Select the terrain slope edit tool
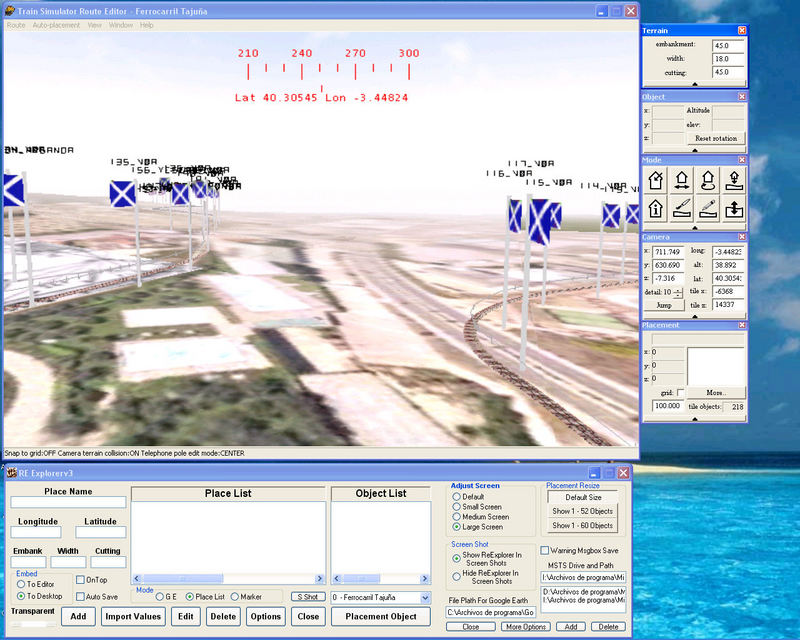 (681, 208)
